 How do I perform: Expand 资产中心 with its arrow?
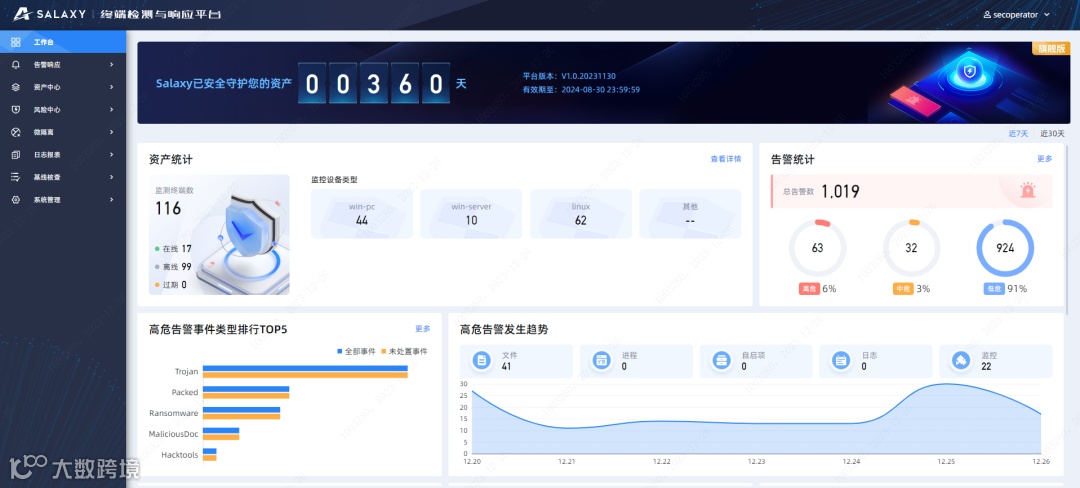pyautogui.click(x=112, y=87)
